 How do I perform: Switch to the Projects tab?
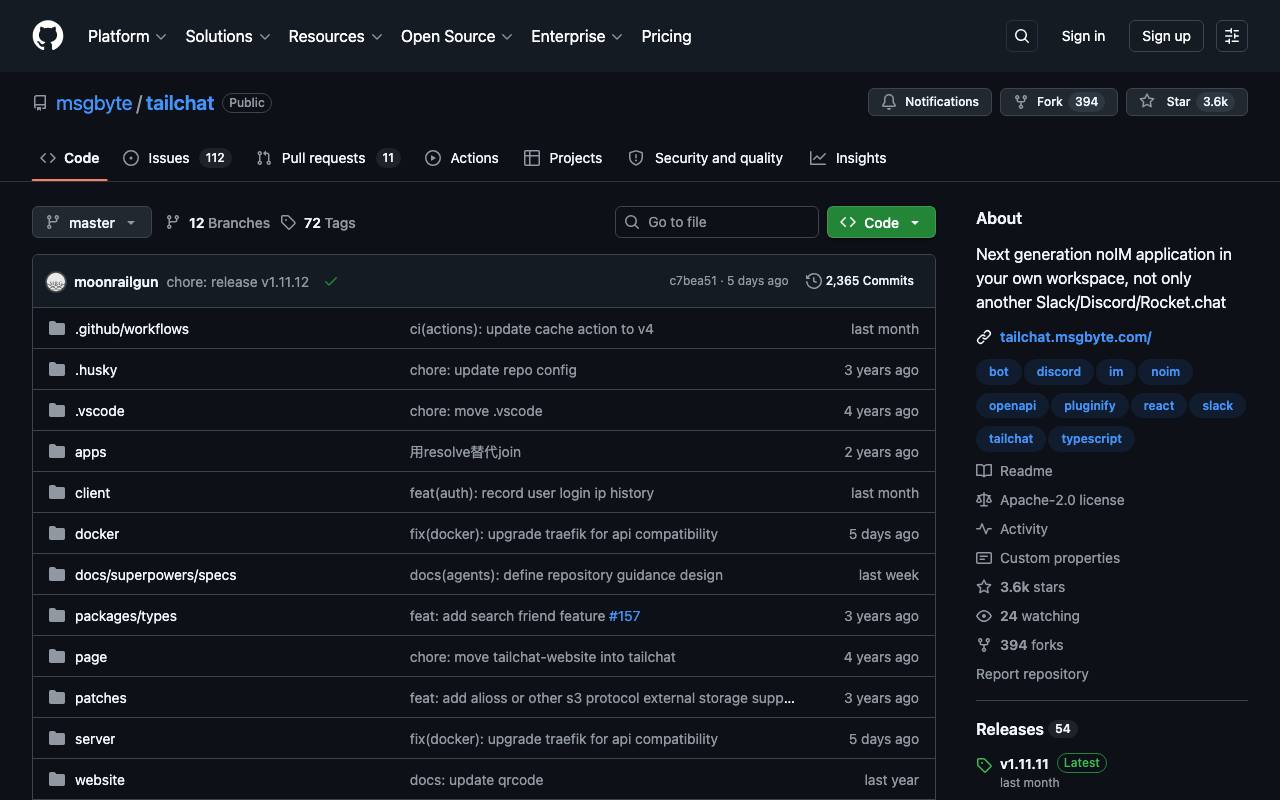coord(563,158)
